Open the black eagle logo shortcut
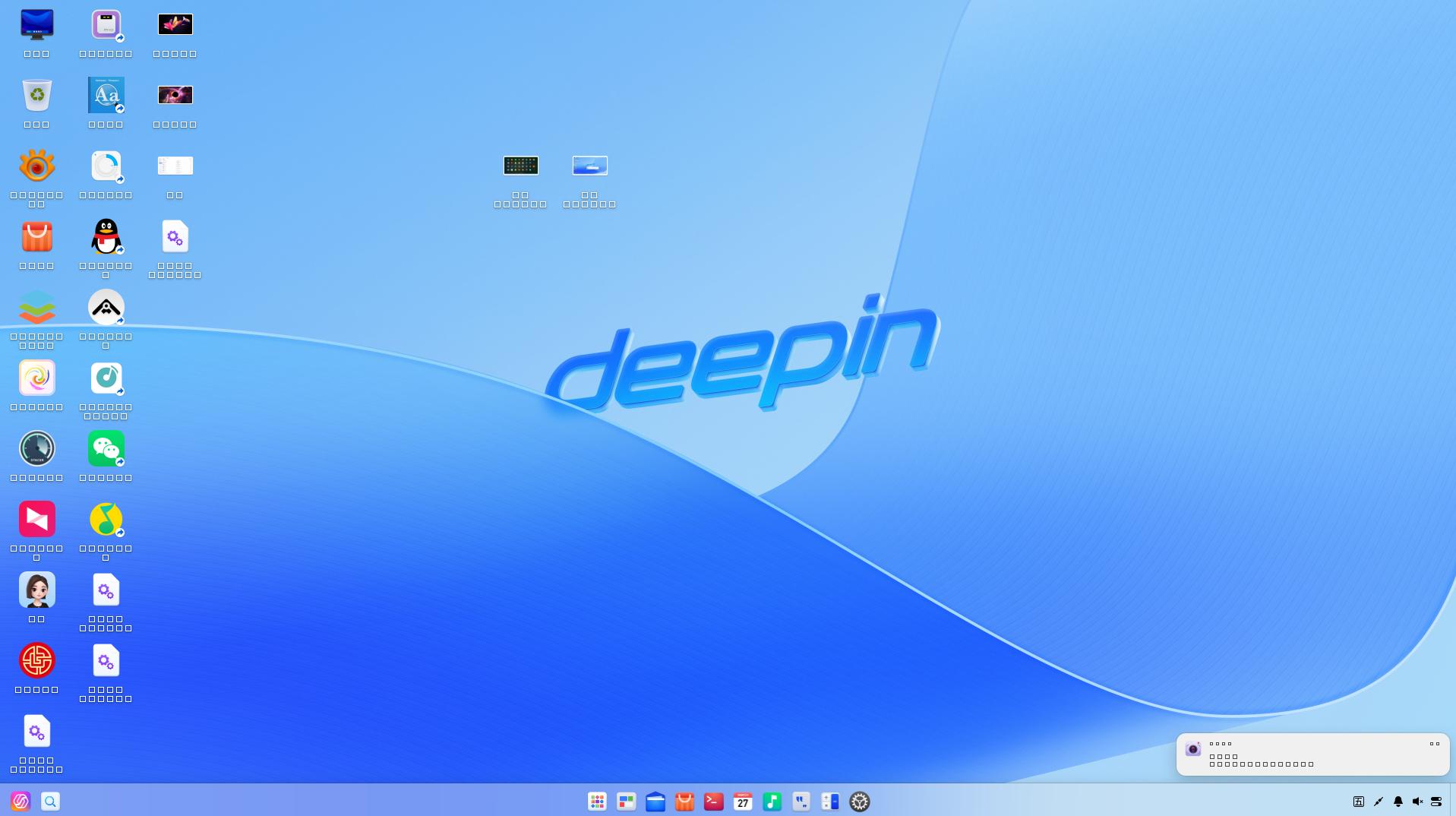The width and height of the screenshot is (1456, 816). 106,307
